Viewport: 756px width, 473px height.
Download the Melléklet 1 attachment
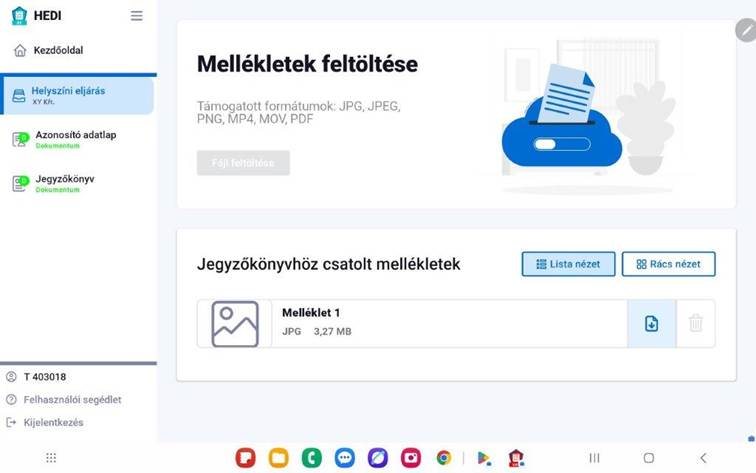click(651, 324)
